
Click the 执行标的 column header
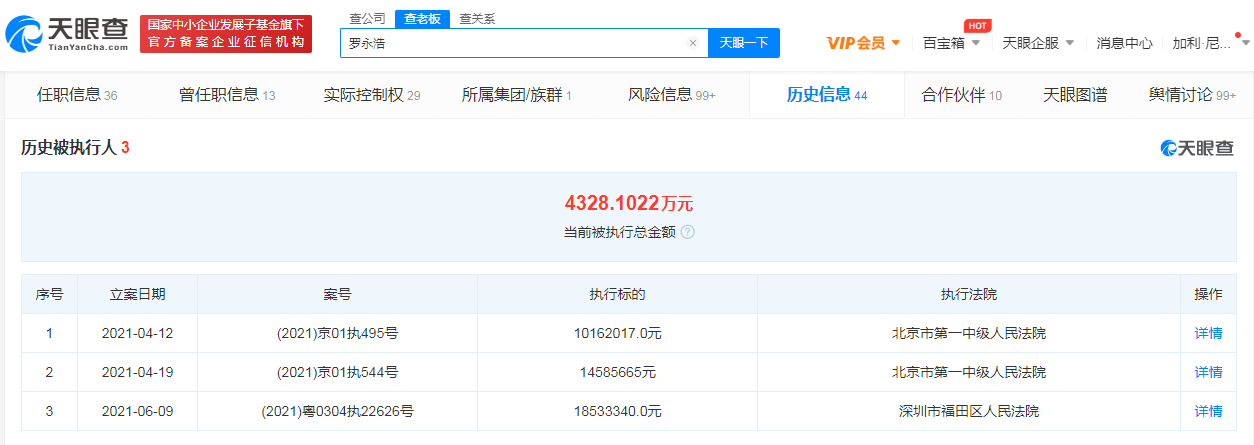pyautogui.click(x=617, y=294)
